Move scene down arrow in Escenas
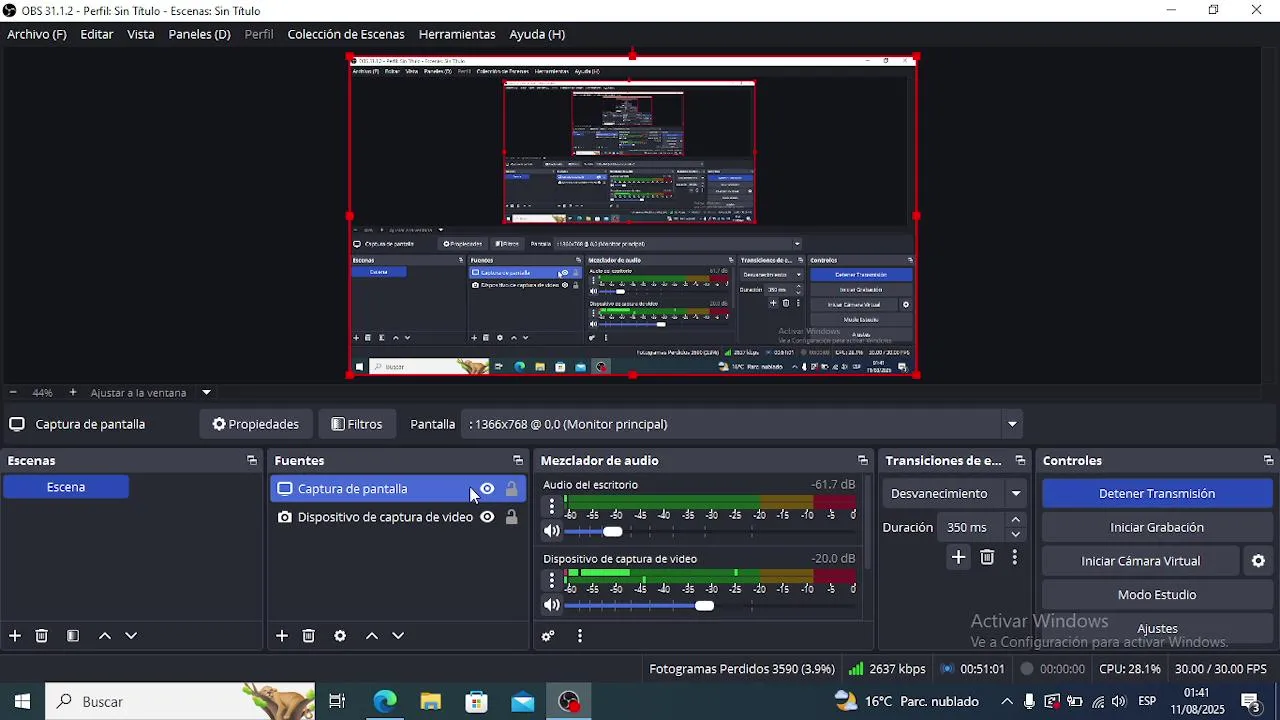Image resolution: width=1280 pixels, height=720 pixels. pyautogui.click(x=131, y=636)
